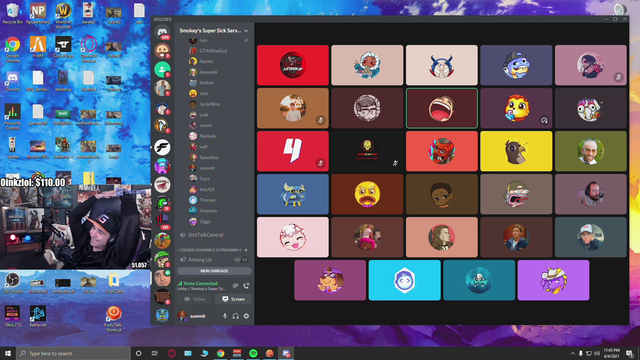Turn on camera with the Video button
Screen dimensions: 640x360
(x=195, y=299)
